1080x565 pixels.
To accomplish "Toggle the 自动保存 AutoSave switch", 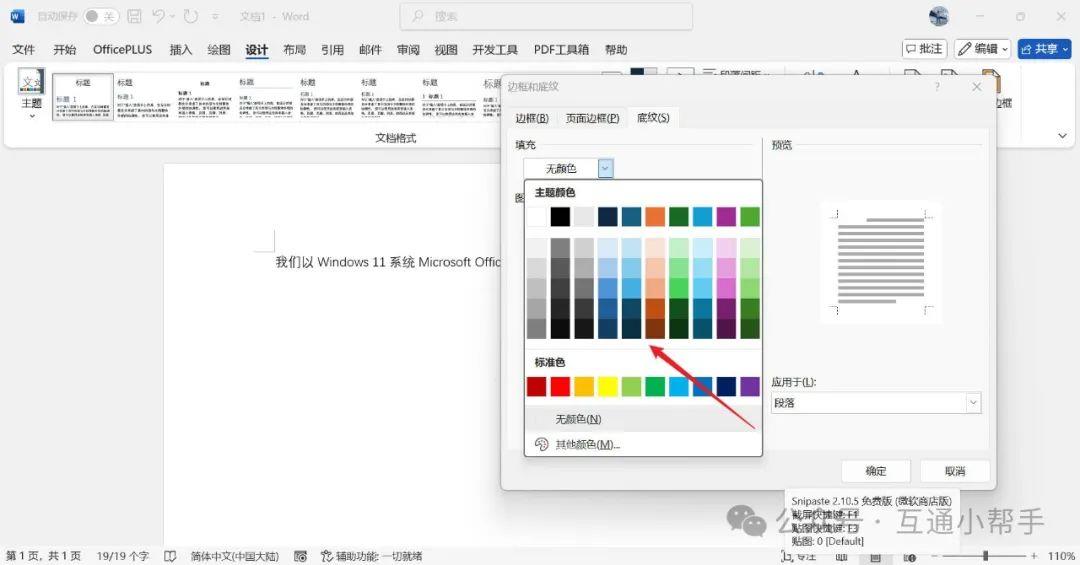I will tap(101, 16).
